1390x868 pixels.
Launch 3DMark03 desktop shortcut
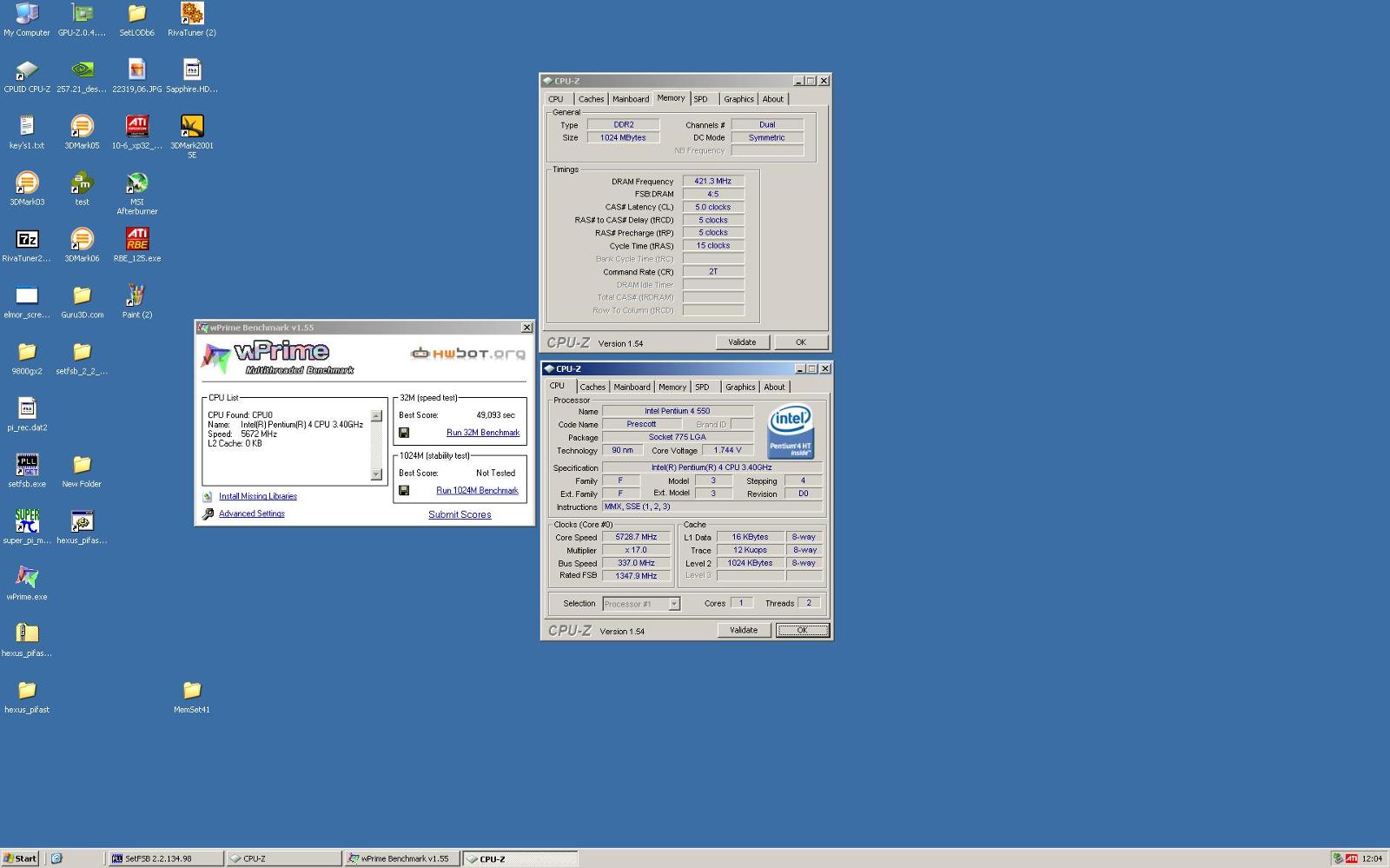click(27, 182)
